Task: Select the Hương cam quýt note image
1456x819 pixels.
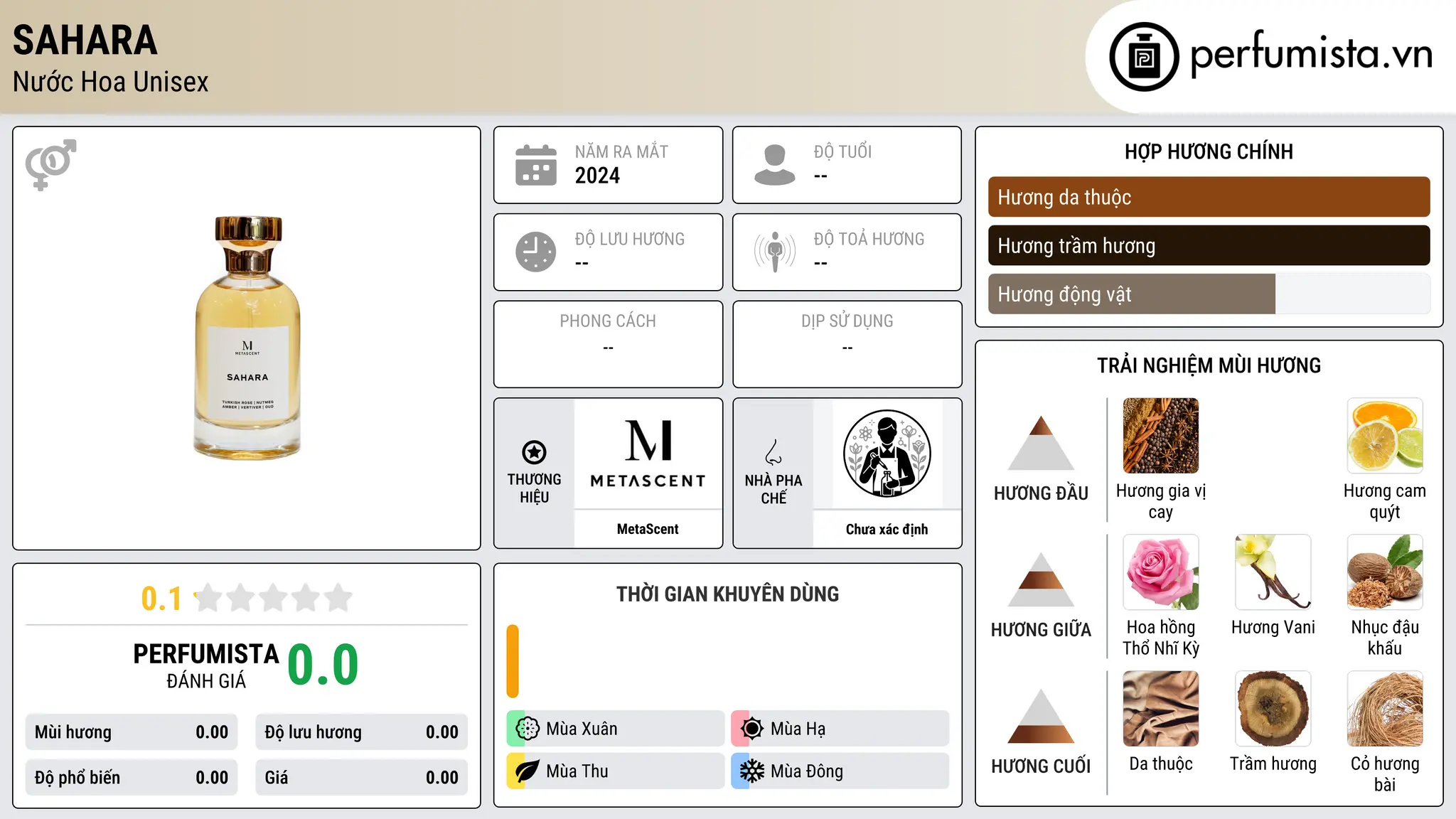Action: coord(1385,436)
